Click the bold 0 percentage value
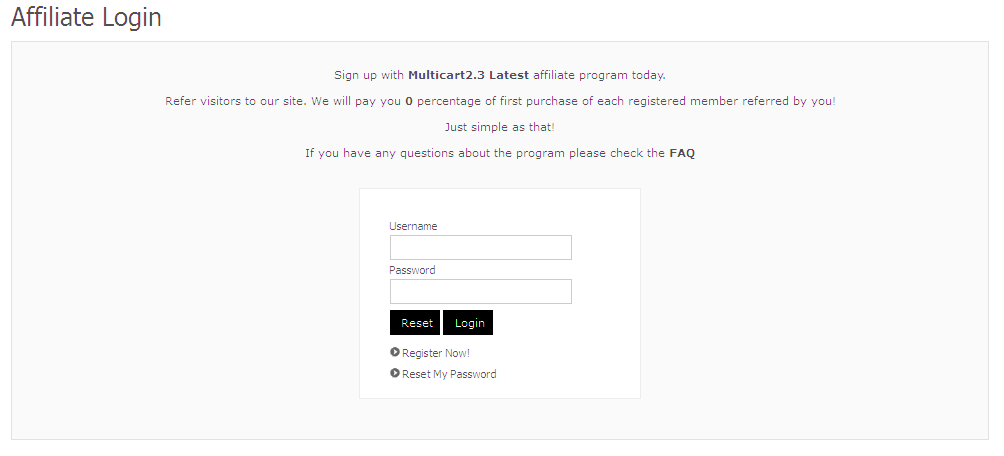 click(409, 101)
